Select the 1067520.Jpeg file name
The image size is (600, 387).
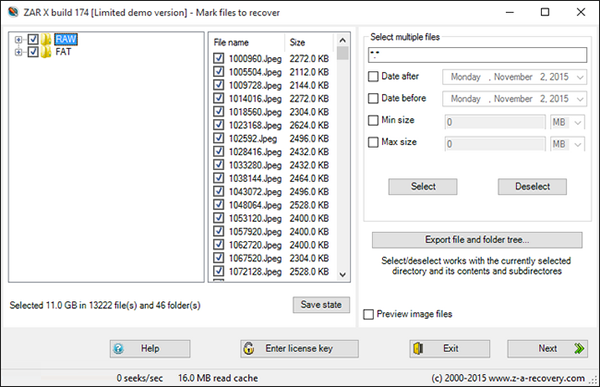(255, 258)
